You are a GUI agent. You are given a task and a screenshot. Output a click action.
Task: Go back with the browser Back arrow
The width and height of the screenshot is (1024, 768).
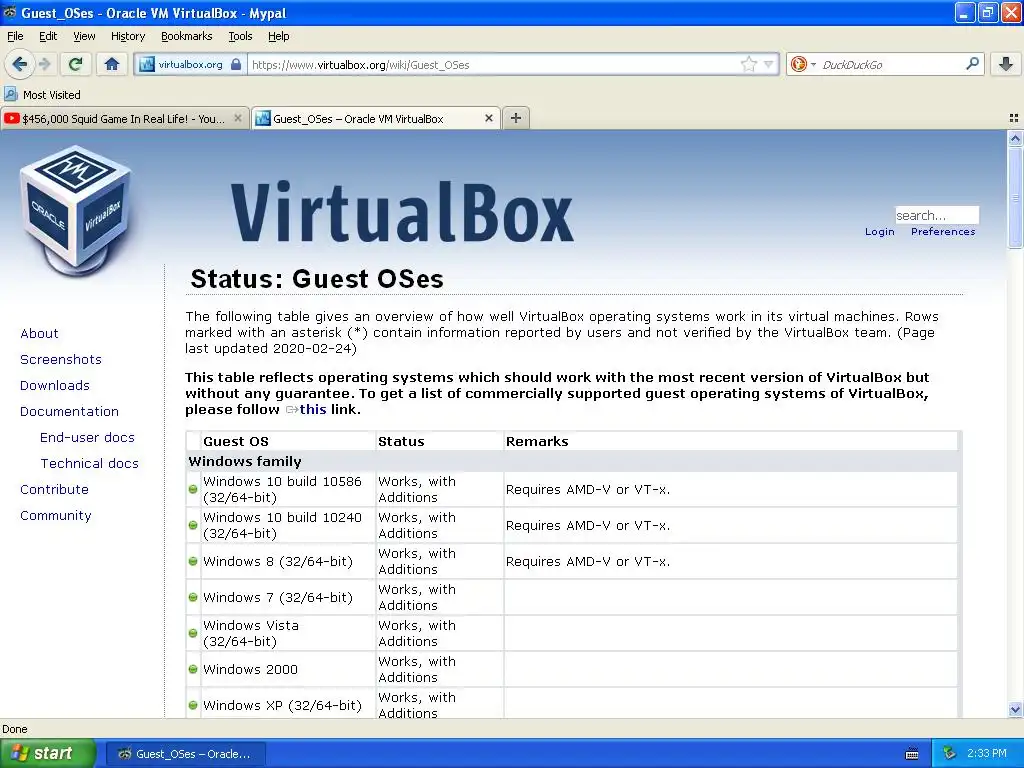(x=19, y=64)
